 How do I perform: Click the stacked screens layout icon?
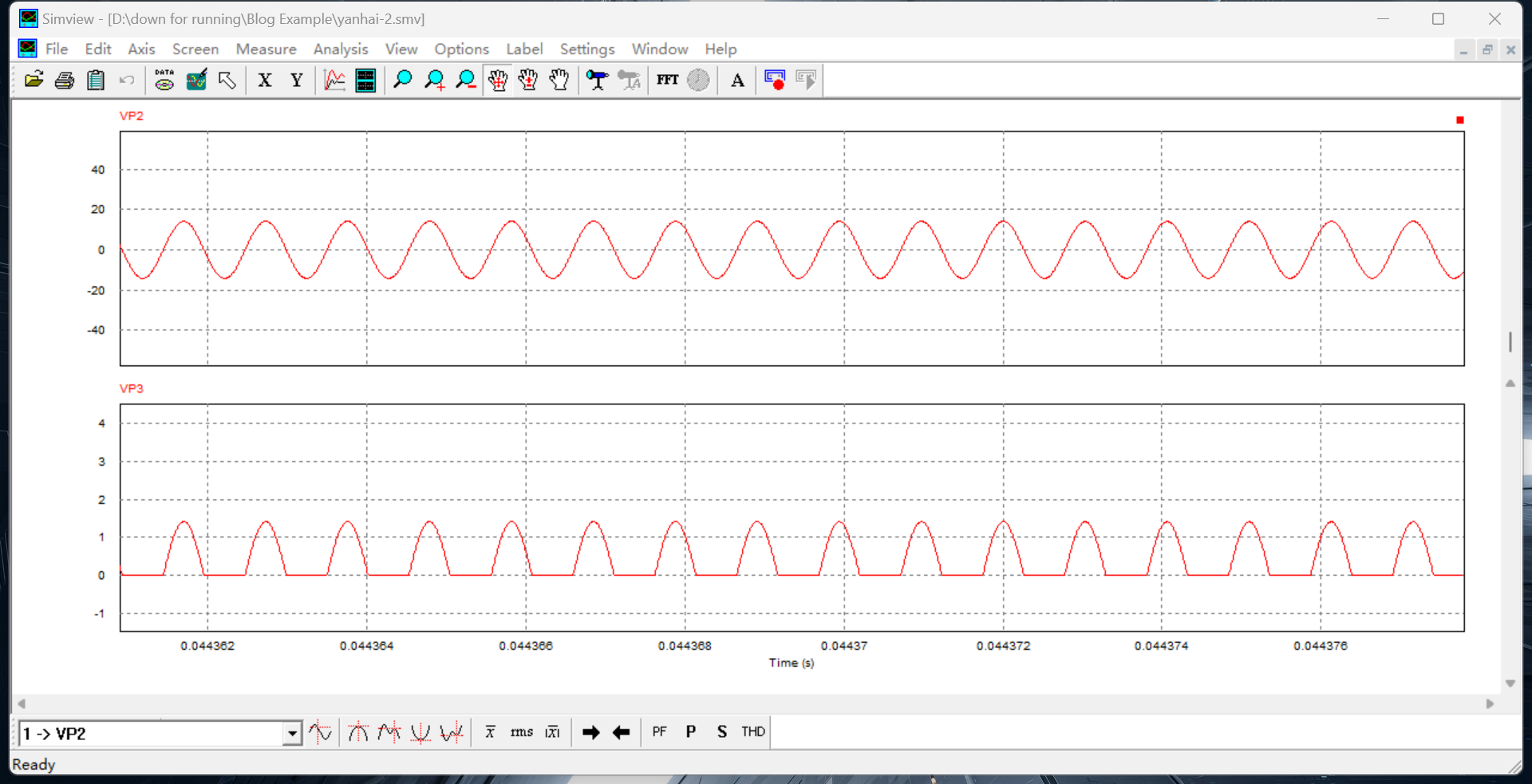365,80
